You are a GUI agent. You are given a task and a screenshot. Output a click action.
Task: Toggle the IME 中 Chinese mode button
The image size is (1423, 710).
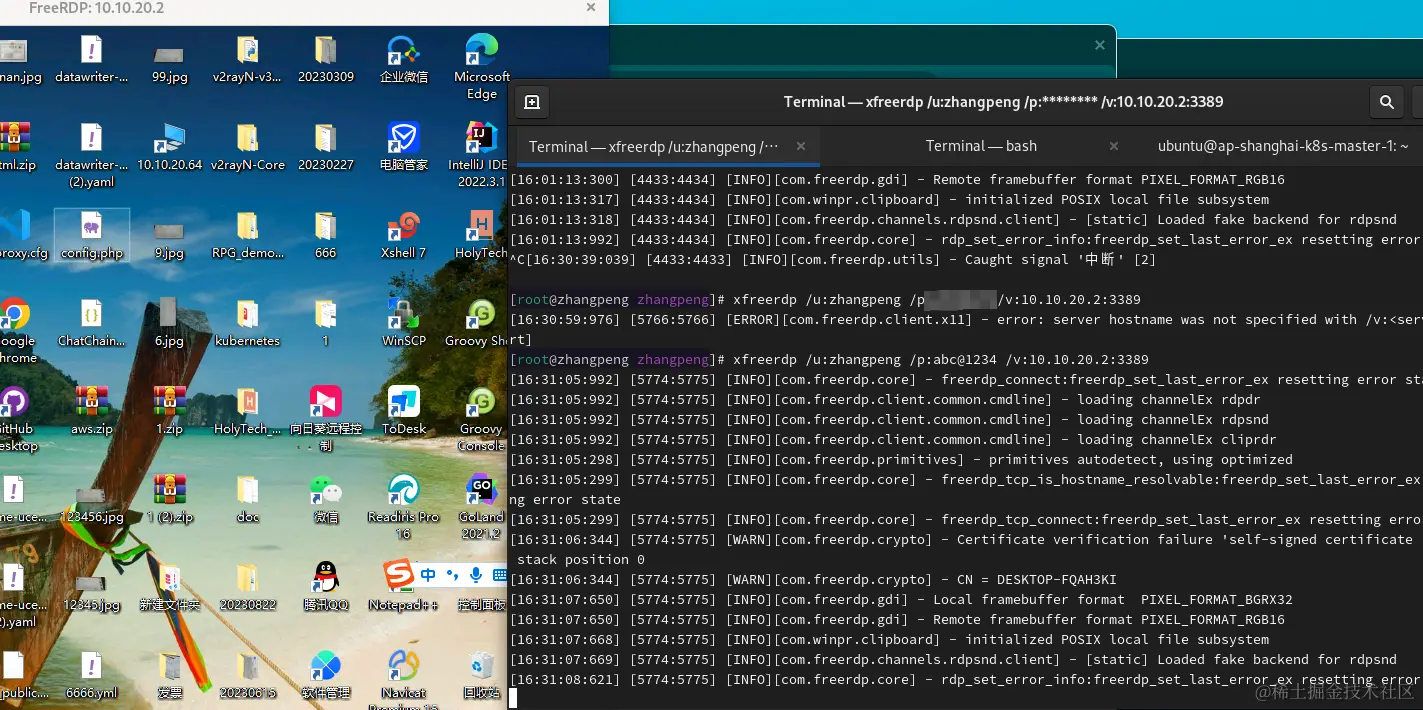point(428,574)
